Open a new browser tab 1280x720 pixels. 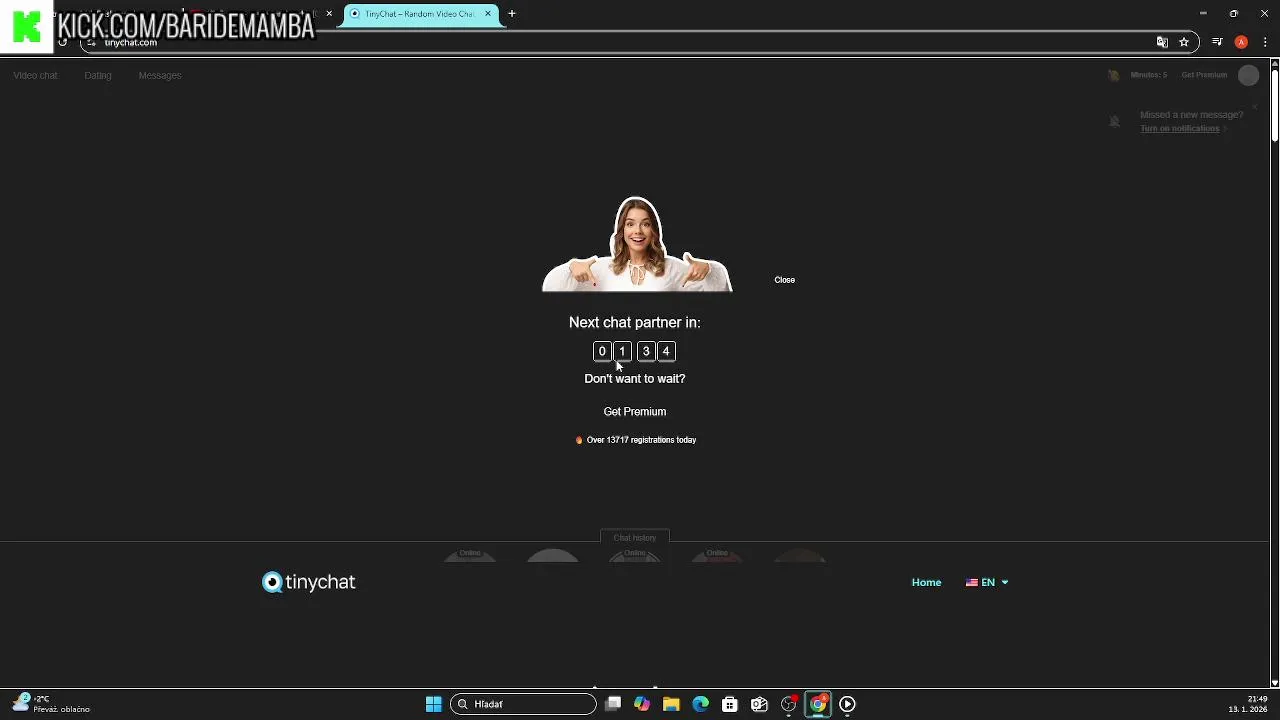[x=512, y=14]
